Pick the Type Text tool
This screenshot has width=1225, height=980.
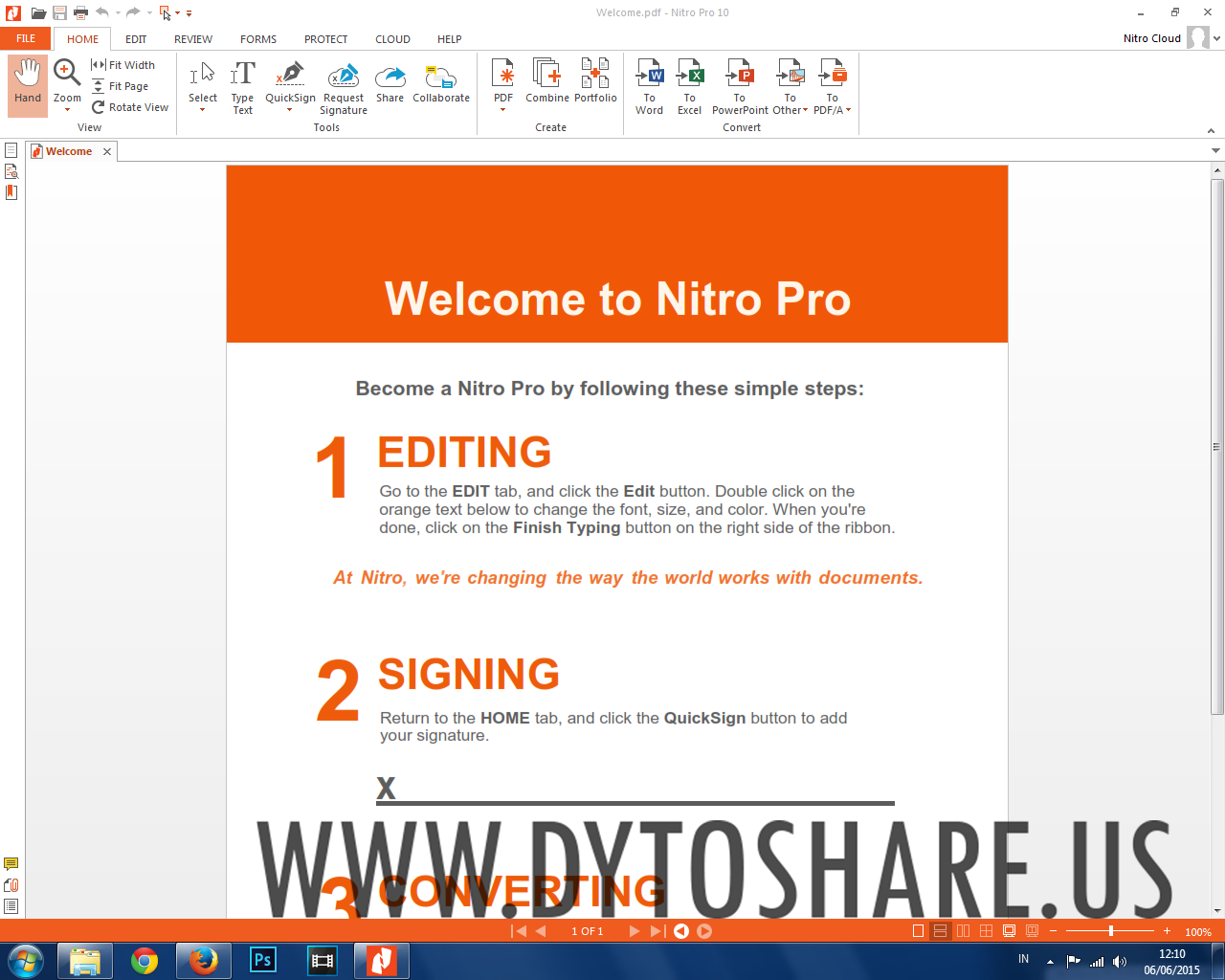(x=243, y=87)
